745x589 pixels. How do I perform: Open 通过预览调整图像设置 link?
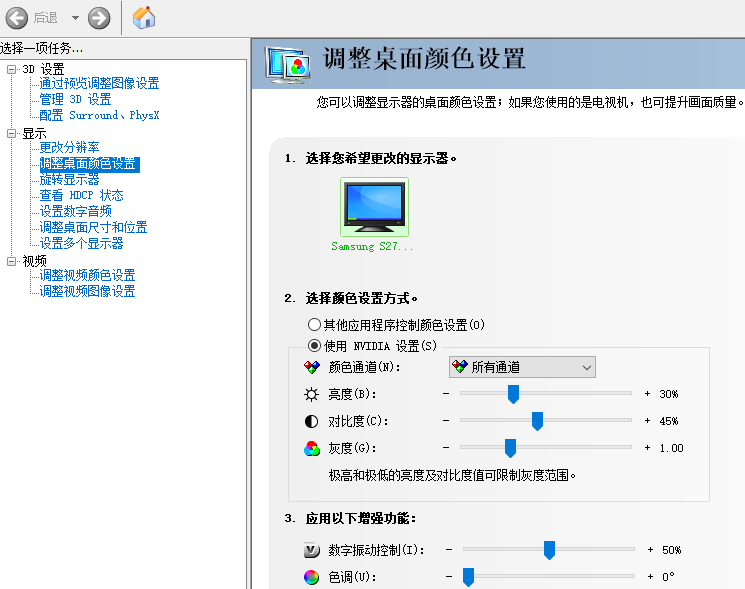click(x=99, y=83)
